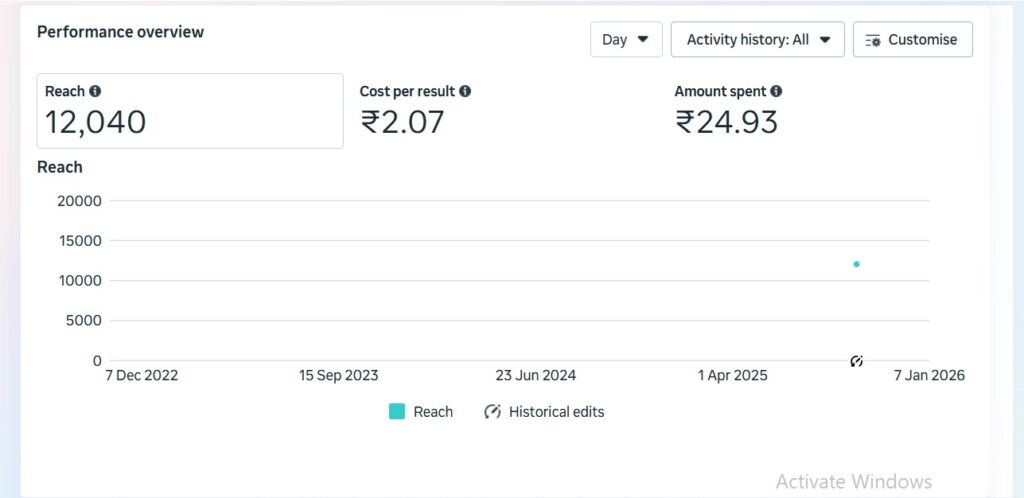Click the Cost per result info icon
Image resolution: width=1024 pixels, height=498 pixels.
[x=465, y=91]
